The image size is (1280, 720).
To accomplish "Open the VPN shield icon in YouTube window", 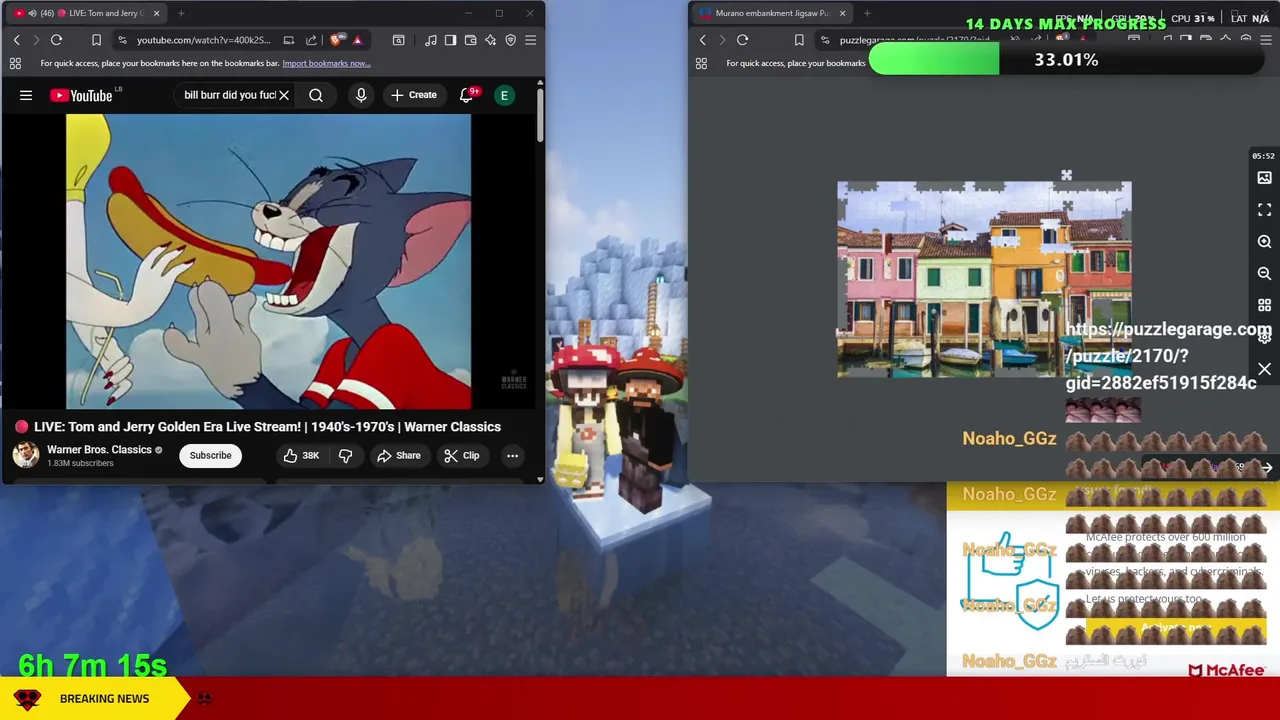I will [511, 40].
